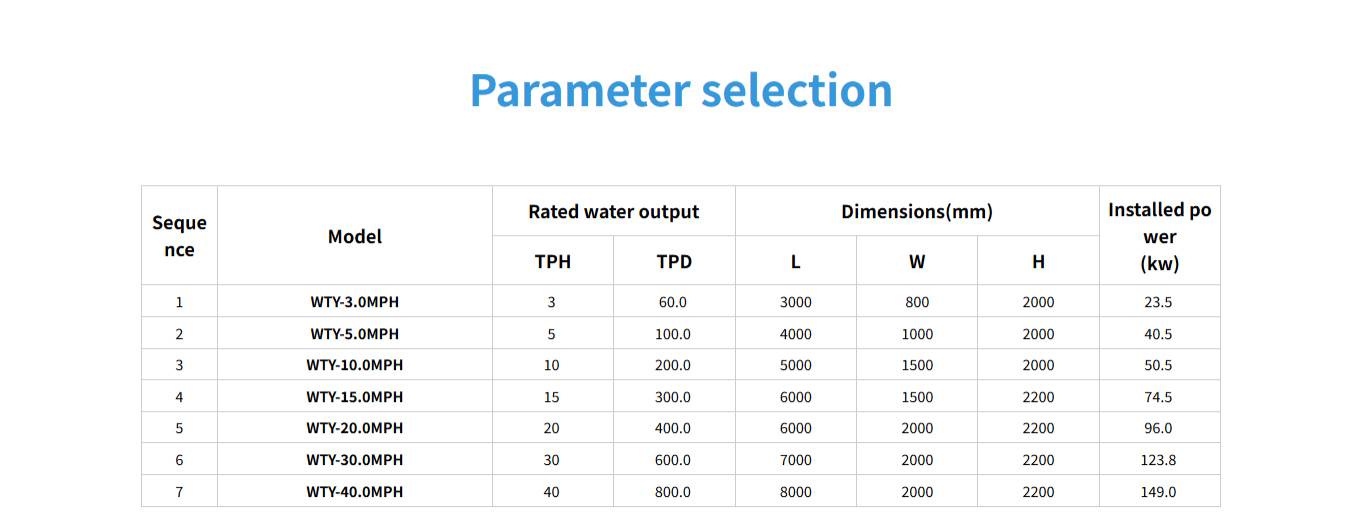Click the Rated water output header

pyautogui.click(x=614, y=212)
